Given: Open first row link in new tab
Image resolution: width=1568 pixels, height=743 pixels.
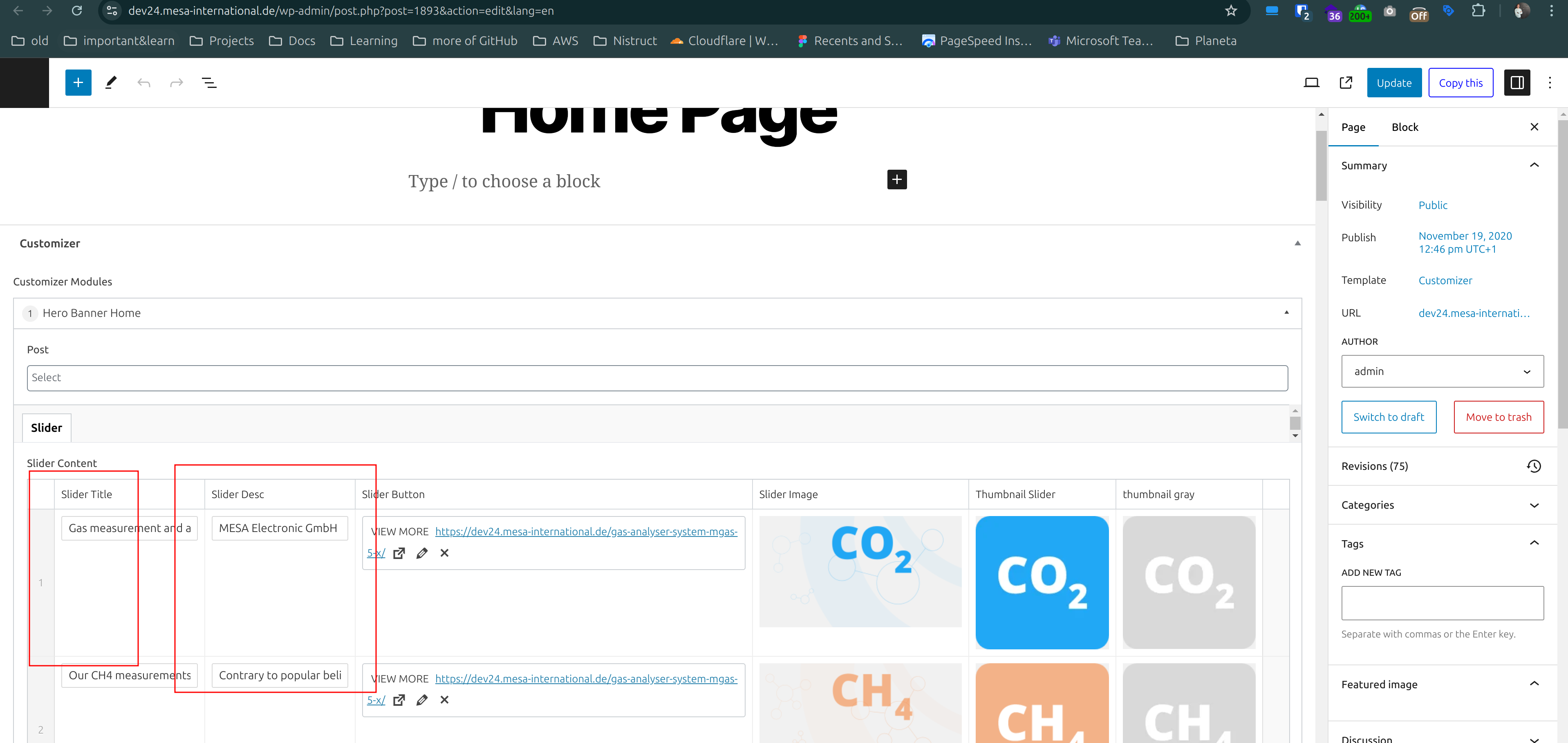Looking at the screenshot, I should 399,553.
